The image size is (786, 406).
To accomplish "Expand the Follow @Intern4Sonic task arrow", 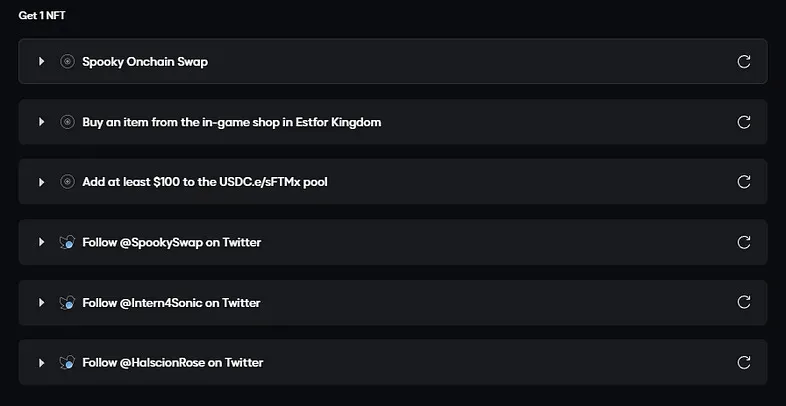I will pyautogui.click(x=42, y=302).
